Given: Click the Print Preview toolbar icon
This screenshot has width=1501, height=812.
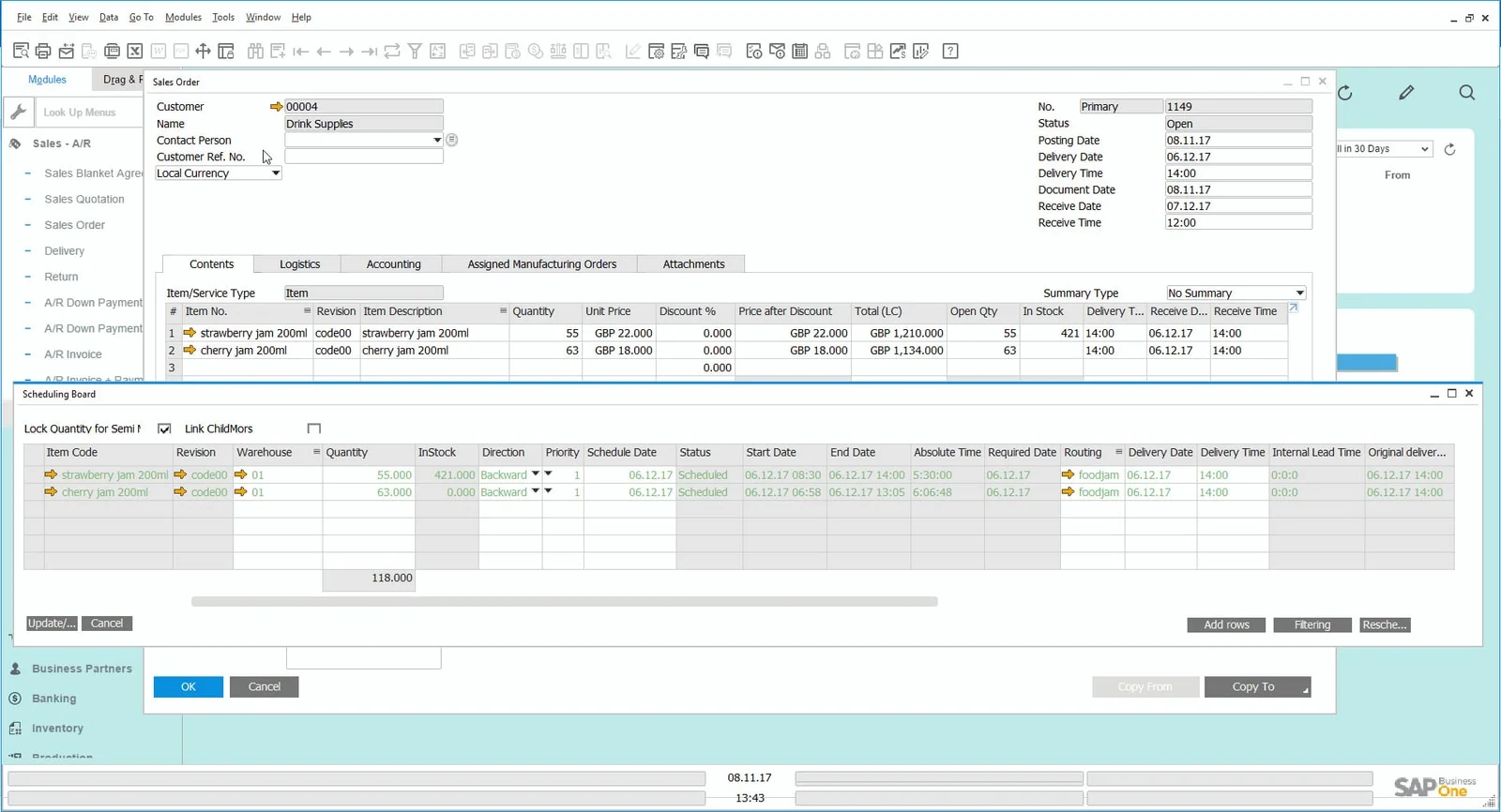Looking at the screenshot, I should 21,52.
